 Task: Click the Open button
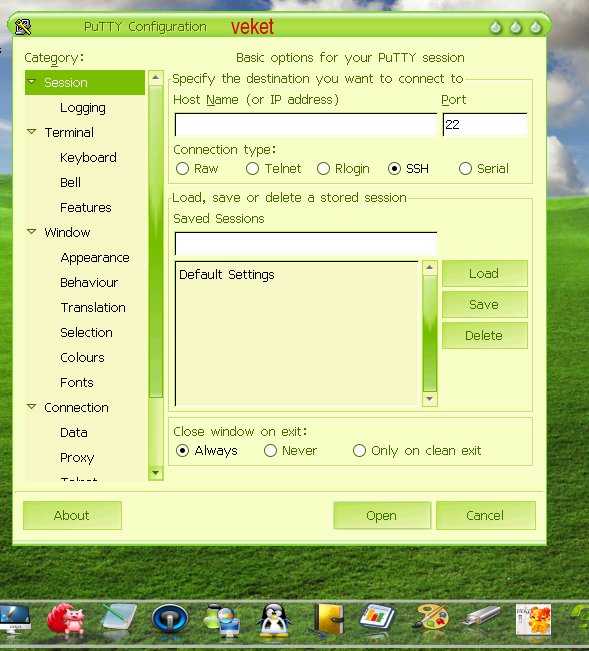click(x=382, y=515)
